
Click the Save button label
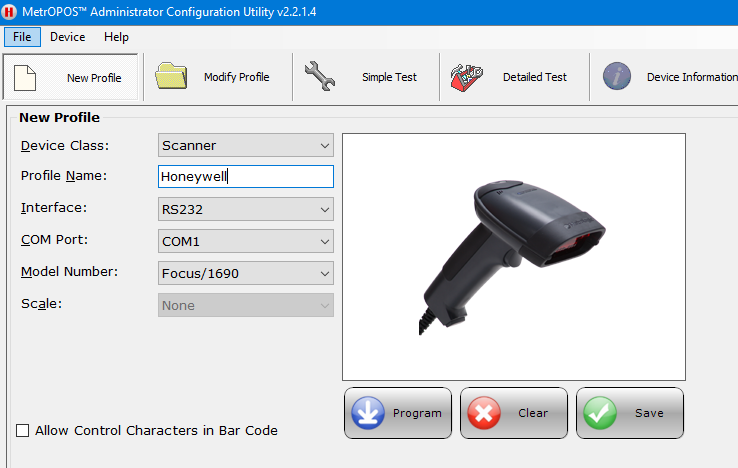pos(649,413)
